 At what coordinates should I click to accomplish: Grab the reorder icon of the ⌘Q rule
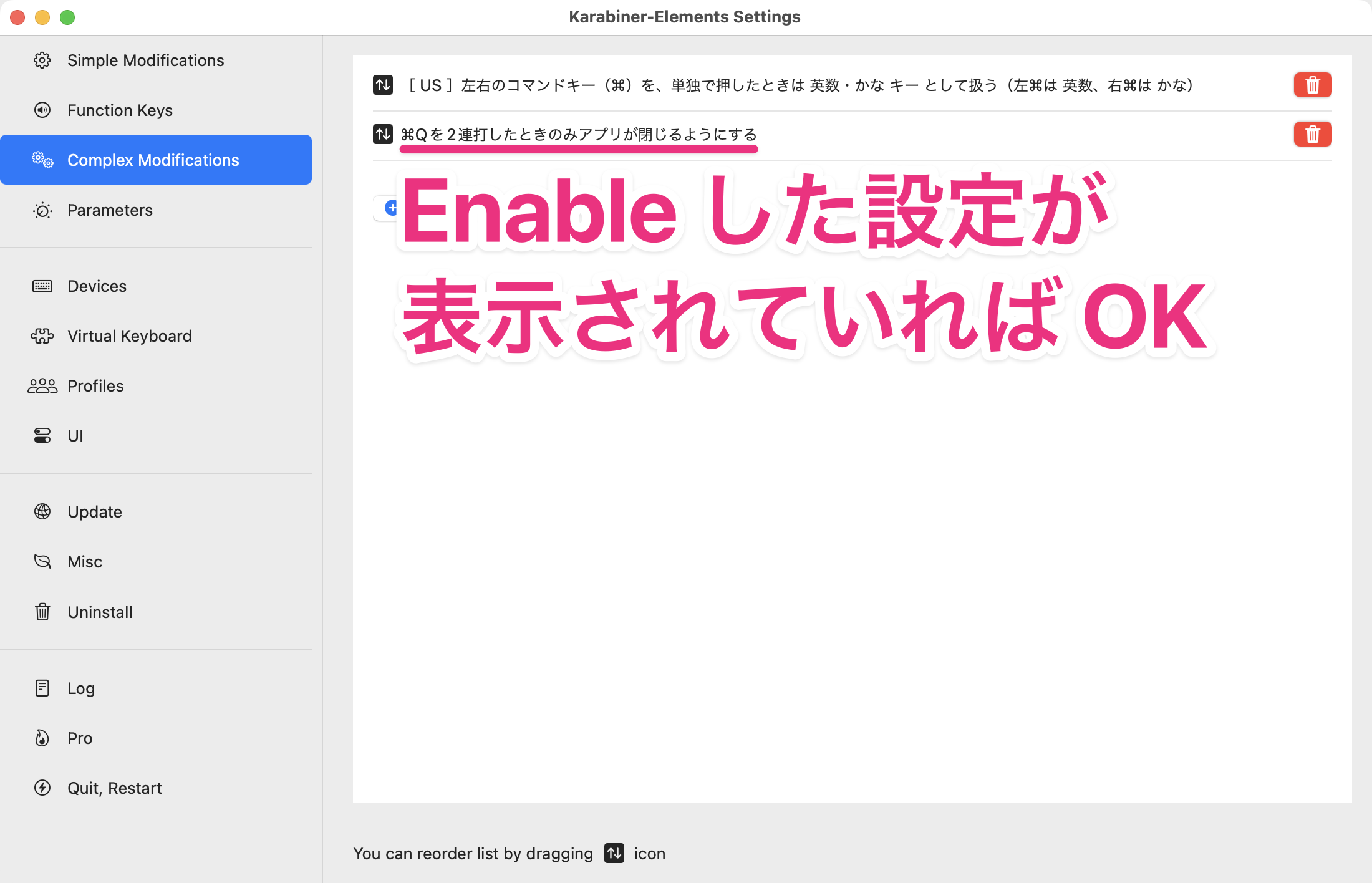click(382, 134)
